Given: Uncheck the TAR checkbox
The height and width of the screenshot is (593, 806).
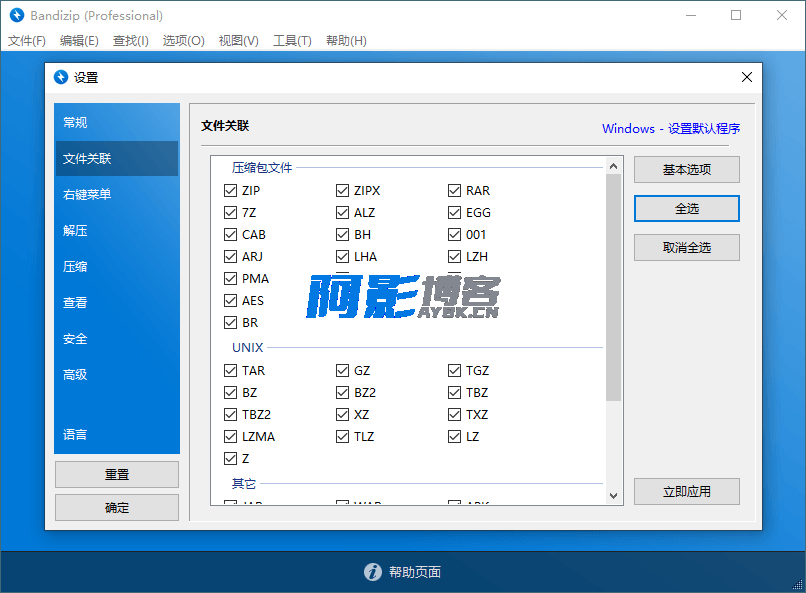Looking at the screenshot, I should click(x=230, y=370).
